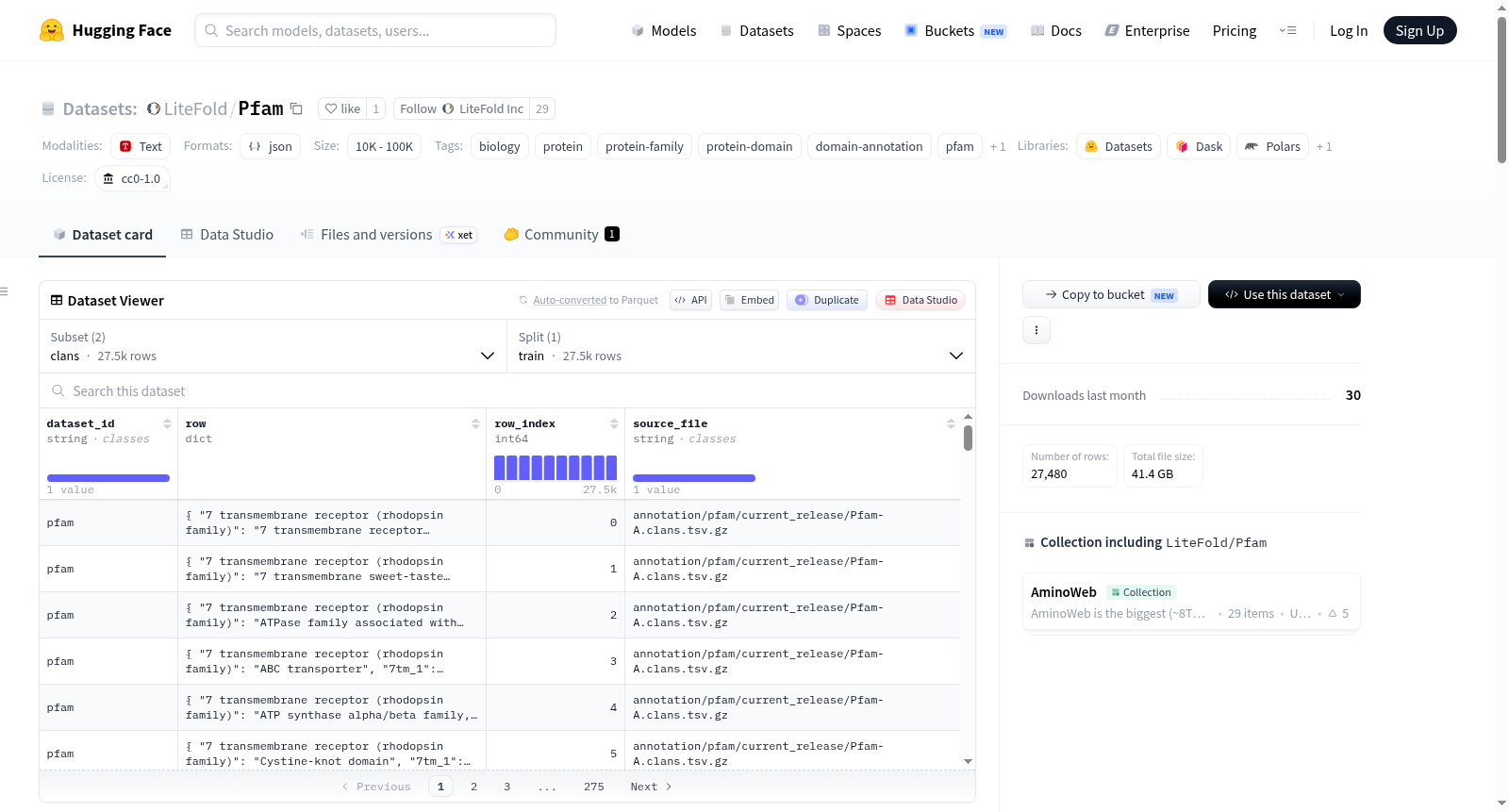This screenshot has width=1509, height=812.
Task: Click the Hugging Face logo icon
Action: [52, 30]
